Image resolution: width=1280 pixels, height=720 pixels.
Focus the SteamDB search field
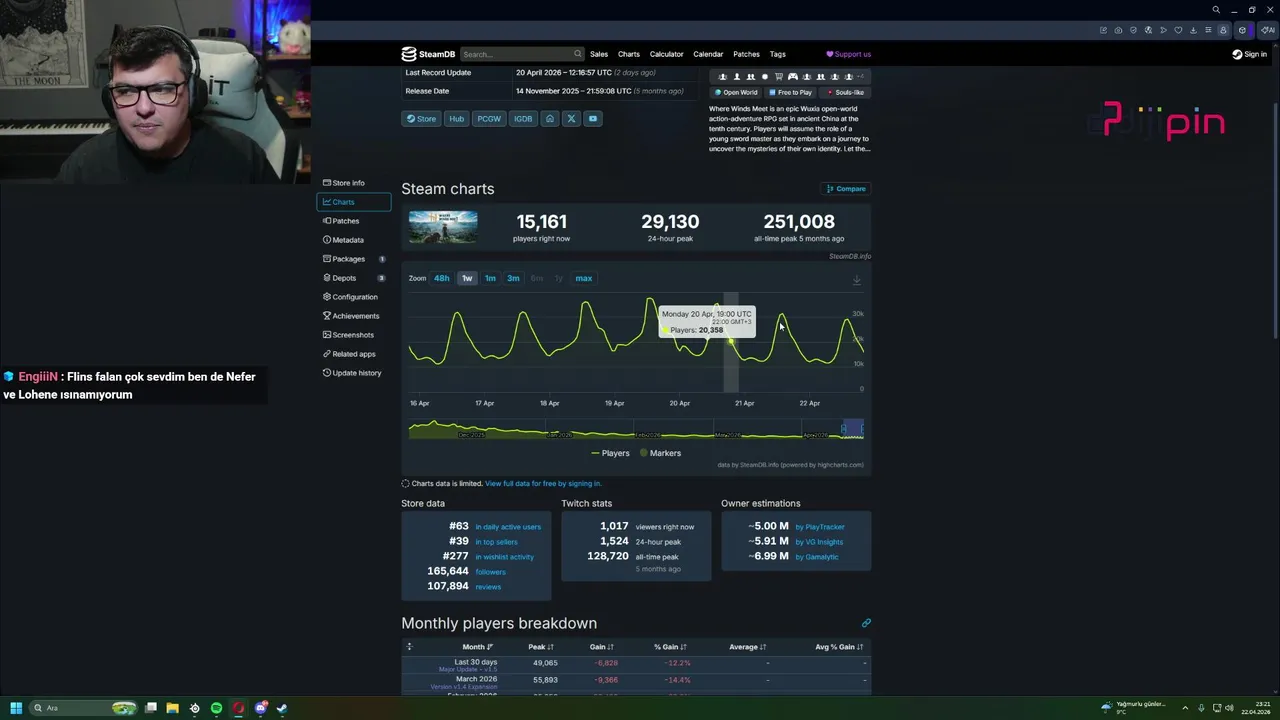click(x=520, y=54)
